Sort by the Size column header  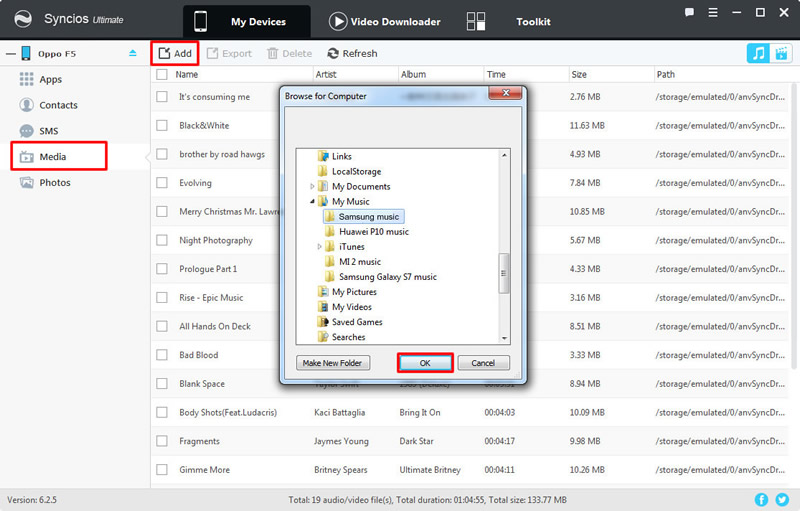[x=579, y=74]
